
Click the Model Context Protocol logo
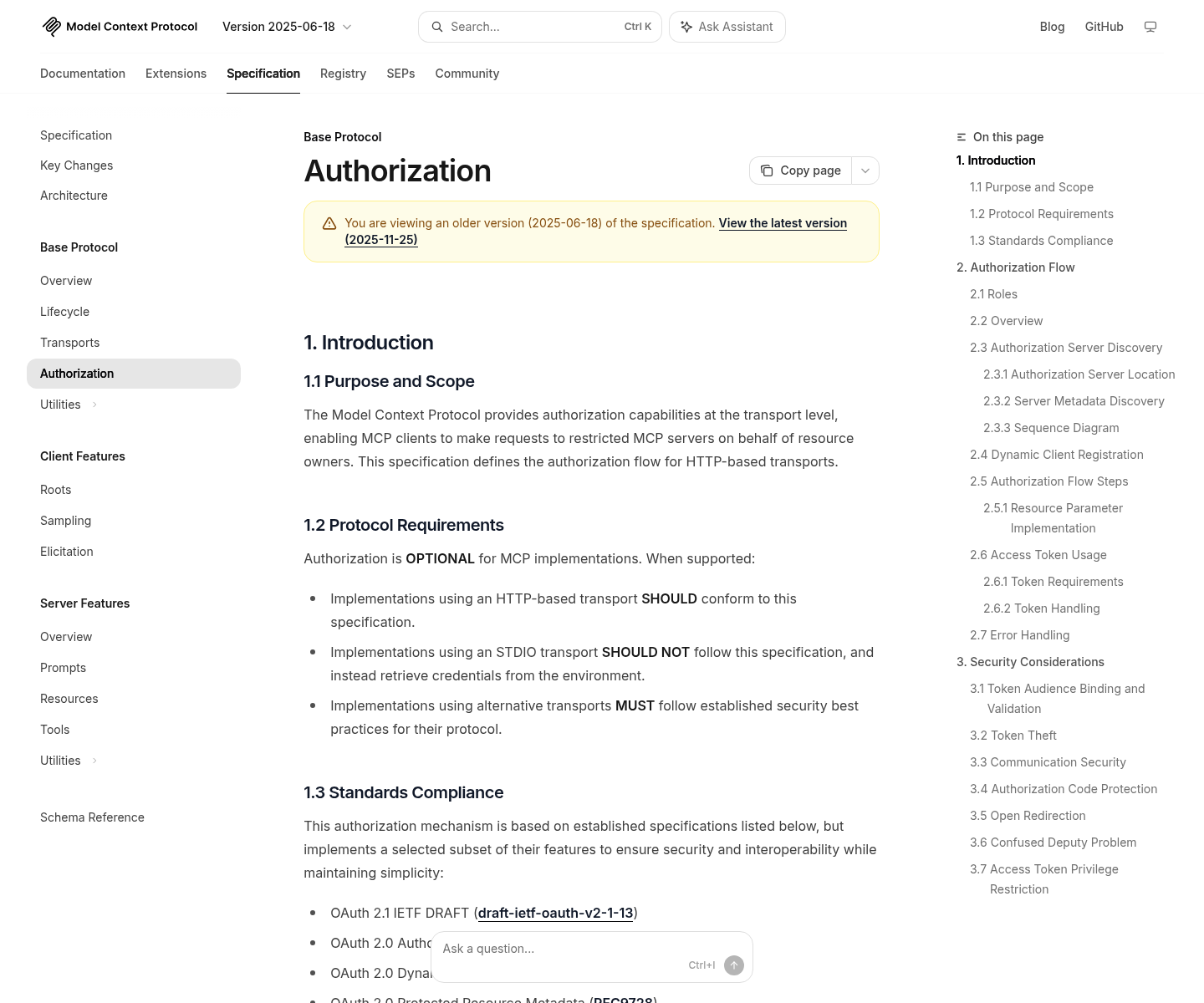(x=120, y=27)
